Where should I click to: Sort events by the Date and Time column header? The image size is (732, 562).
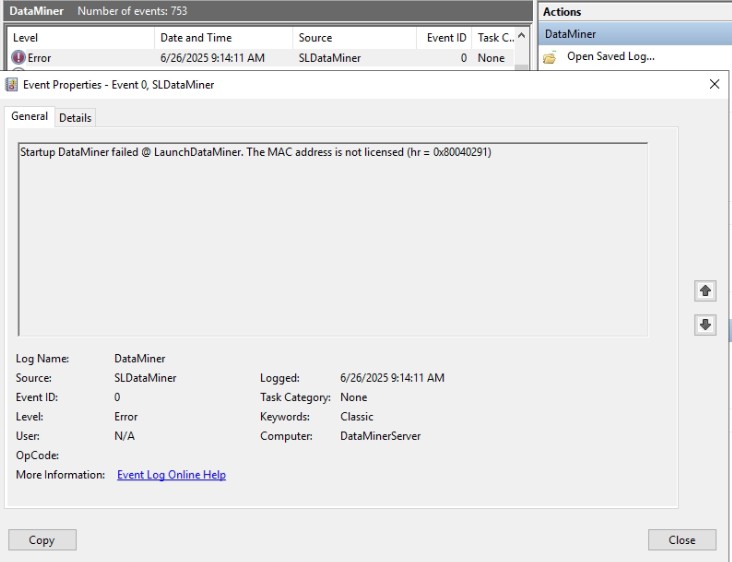223,38
